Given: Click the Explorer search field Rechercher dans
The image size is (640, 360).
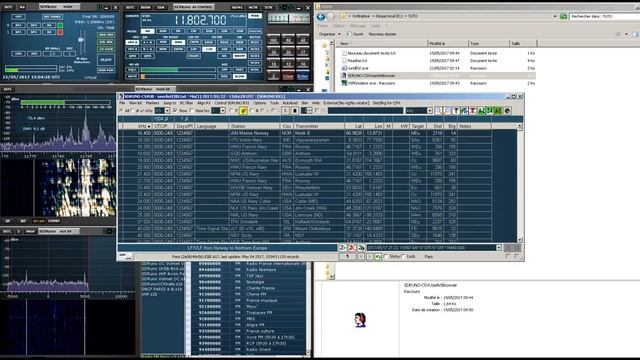Looking at the screenshot, I should click(x=604, y=16).
